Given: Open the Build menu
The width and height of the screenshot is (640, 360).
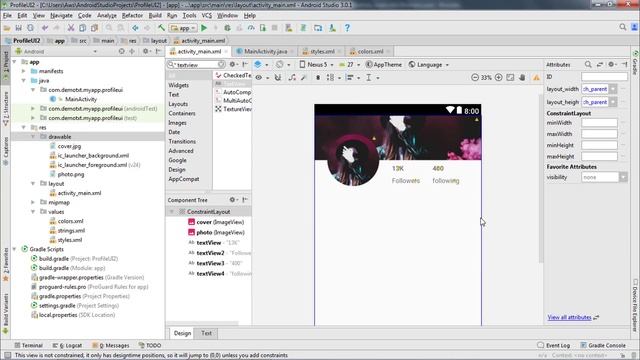Looking at the screenshot, I should pos(155,16).
